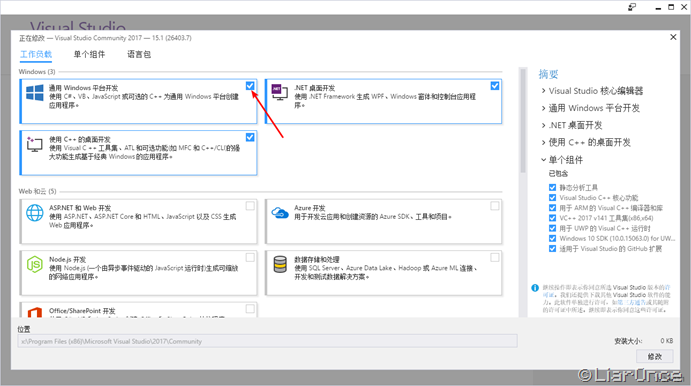Expand .NET 桌面开发 in summary
The height and width of the screenshot is (386, 691).
tap(543, 125)
